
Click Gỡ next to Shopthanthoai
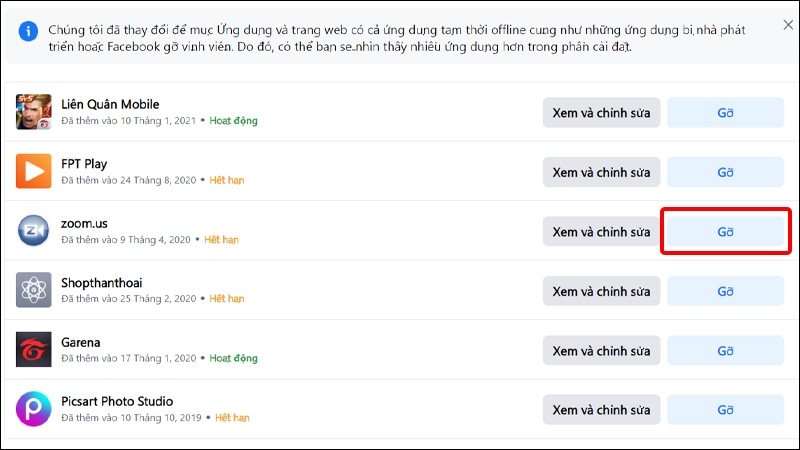(725, 291)
